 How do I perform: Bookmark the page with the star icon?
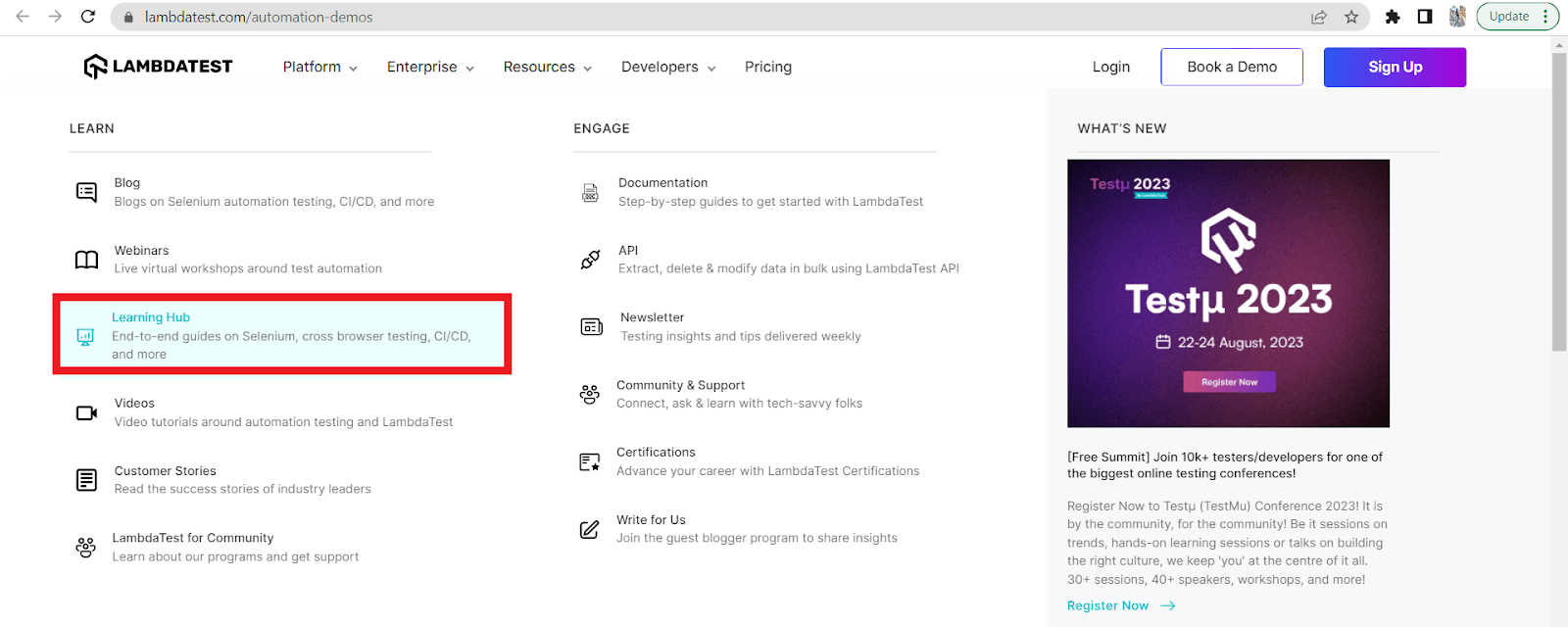pos(1351,17)
